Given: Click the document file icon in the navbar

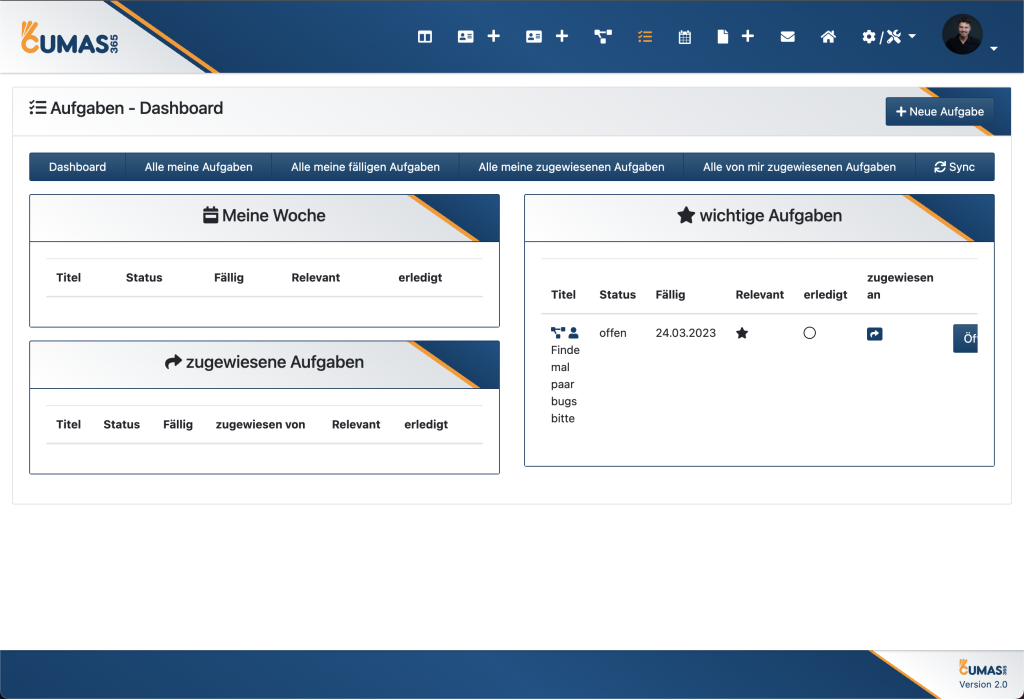Looking at the screenshot, I should [722, 37].
